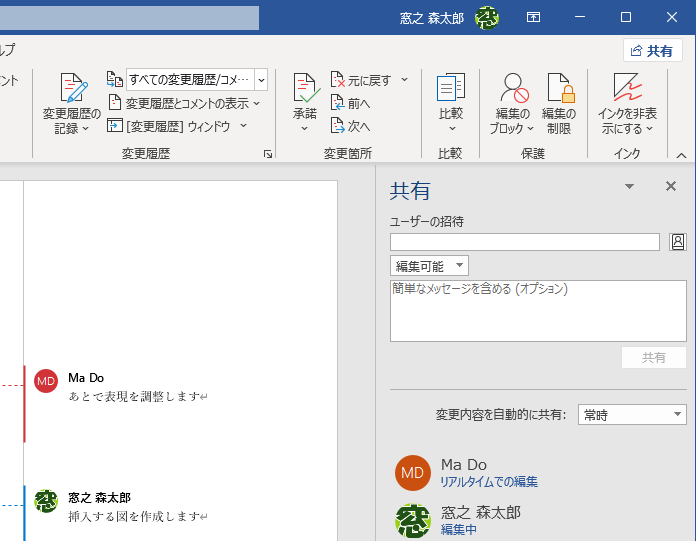Go to previous change with 前へ
The image size is (696, 541).
click(x=351, y=103)
